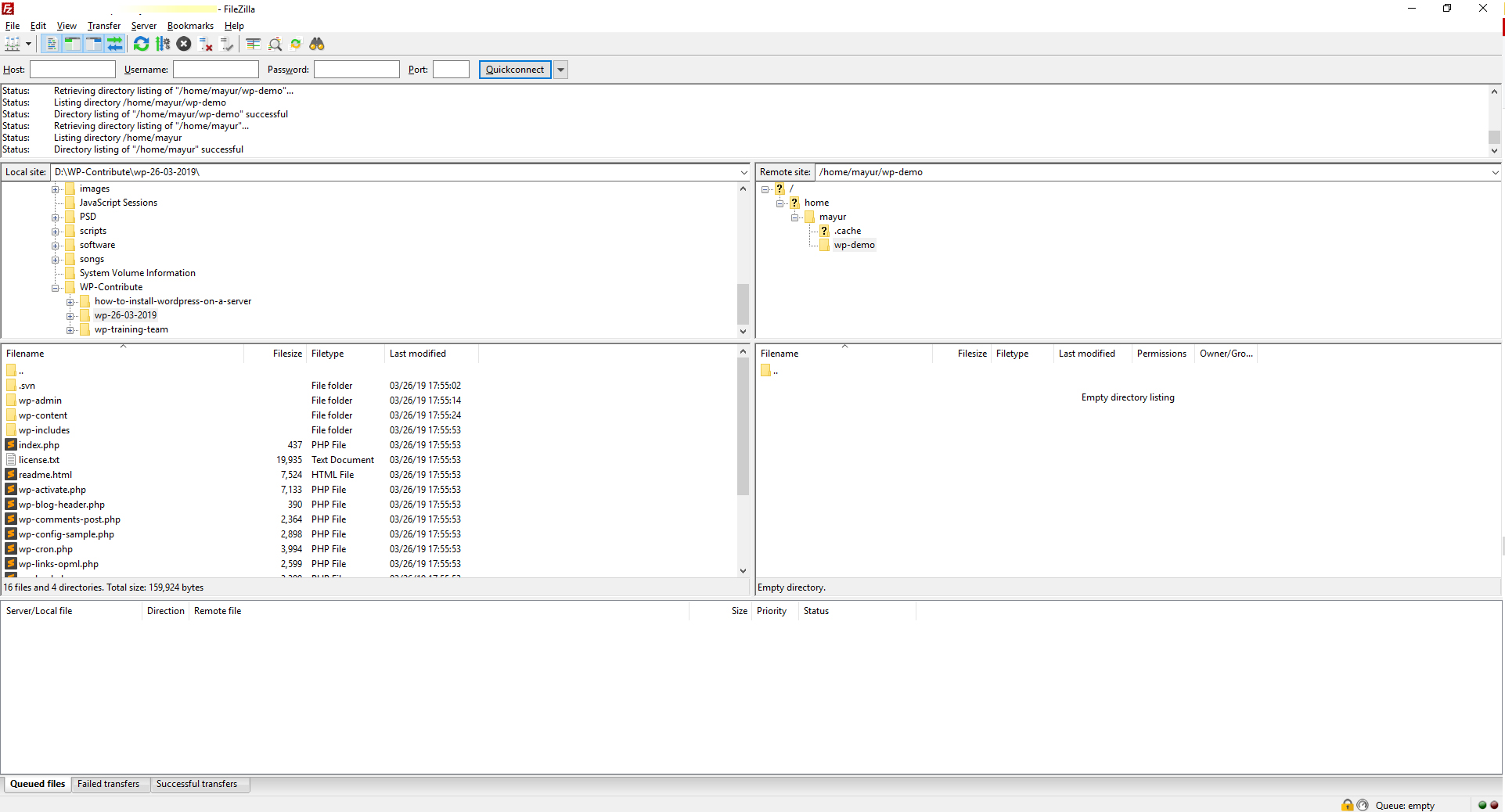
Task: Open the Transfer menu
Action: coord(104,26)
